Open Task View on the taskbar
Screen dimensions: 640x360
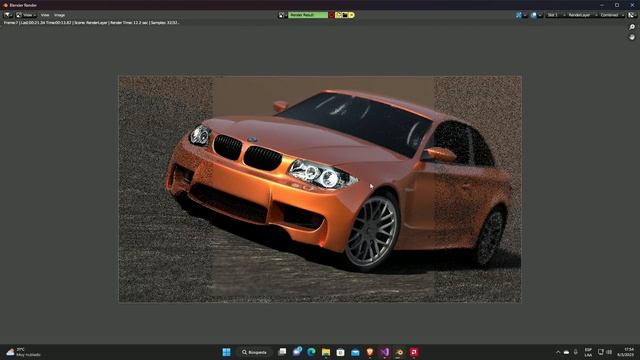282,352
